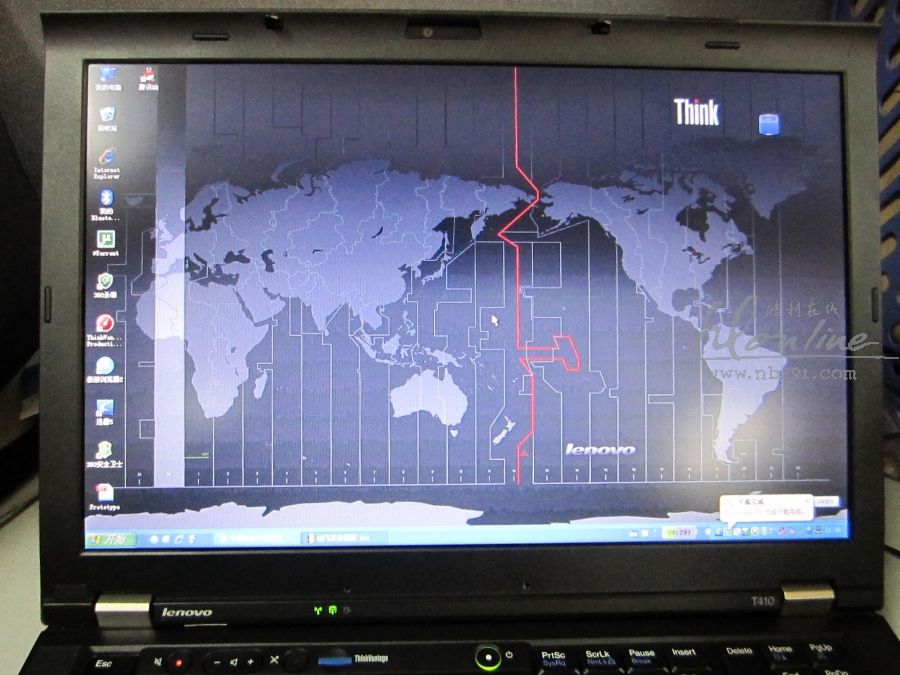Launch the Internet Explorer desktop shortcut

[x=107, y=163]
